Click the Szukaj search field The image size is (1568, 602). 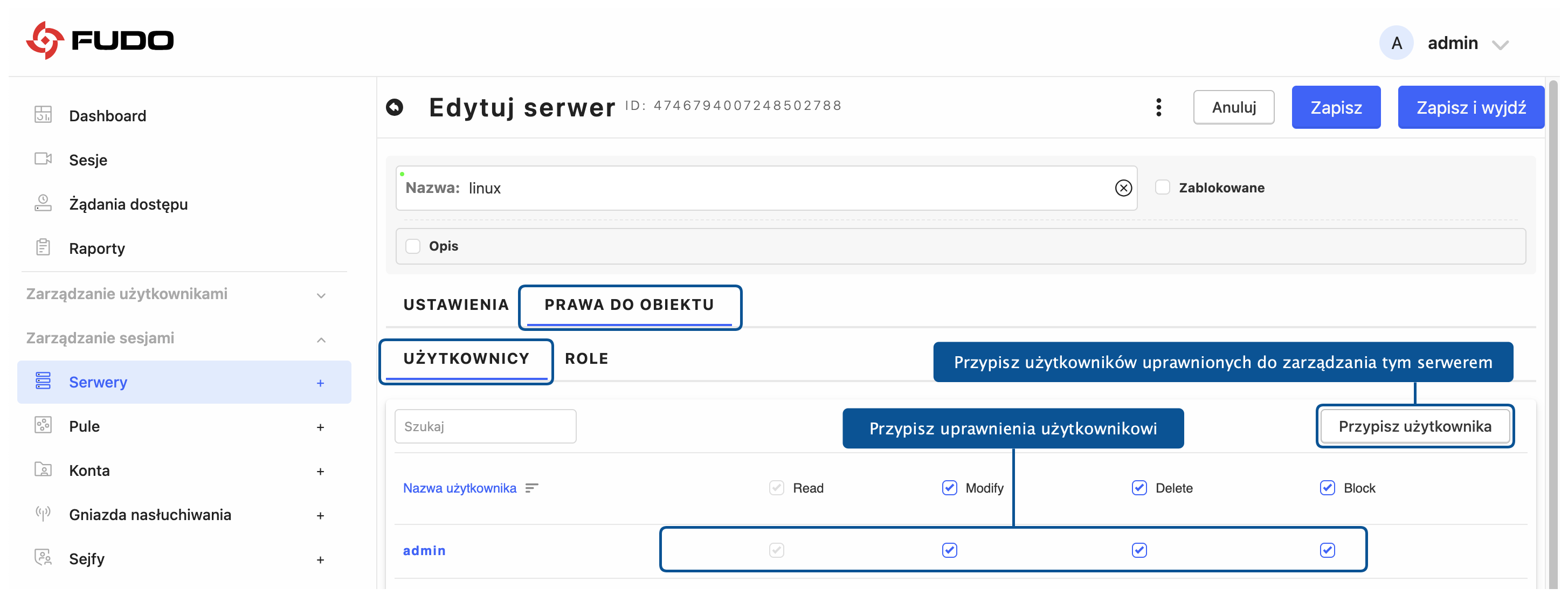click(x=485, y=426)
